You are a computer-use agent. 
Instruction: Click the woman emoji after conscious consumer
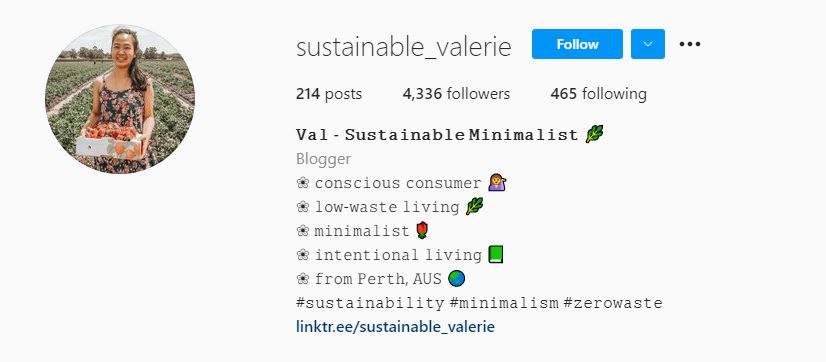click(497, 183)
